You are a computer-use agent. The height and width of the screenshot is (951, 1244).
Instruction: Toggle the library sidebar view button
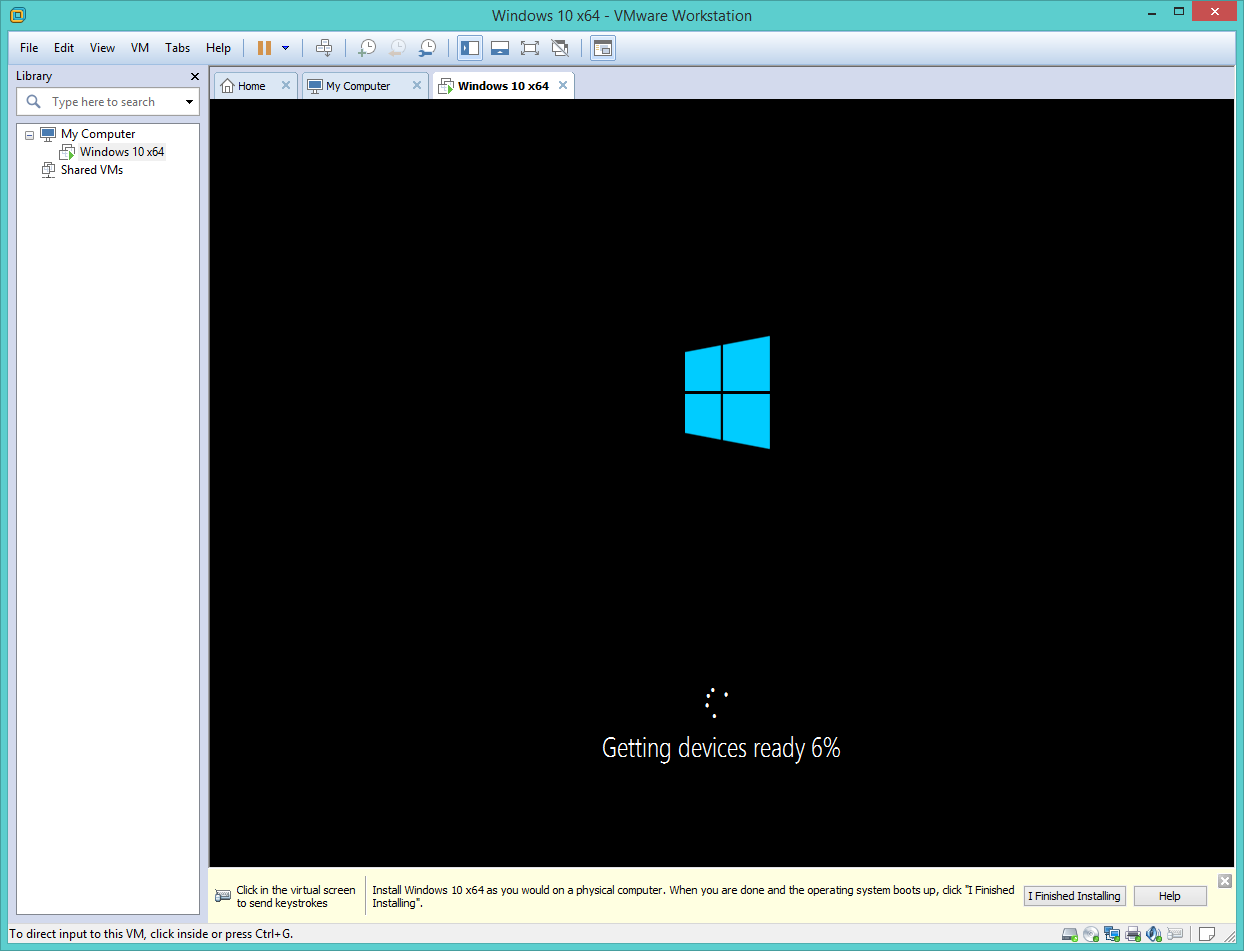coord(470,48)
